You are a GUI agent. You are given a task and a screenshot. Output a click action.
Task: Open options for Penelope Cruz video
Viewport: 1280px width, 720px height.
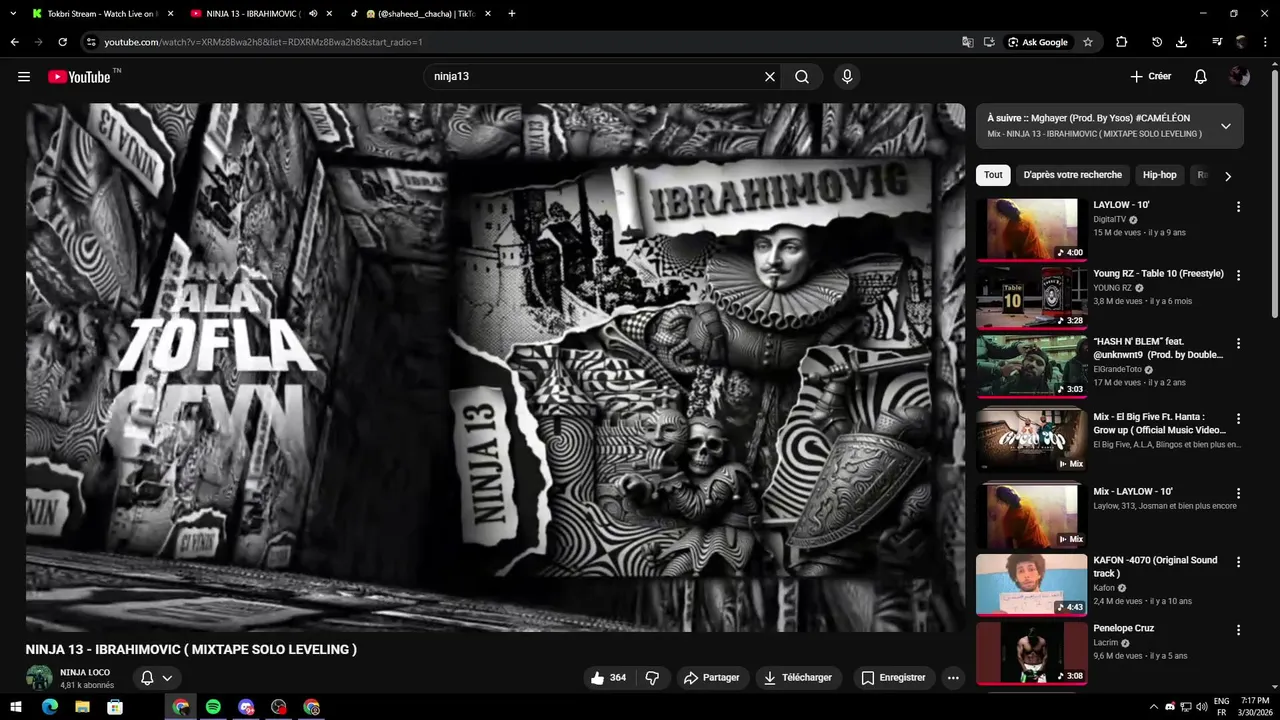click(1238, 630)
